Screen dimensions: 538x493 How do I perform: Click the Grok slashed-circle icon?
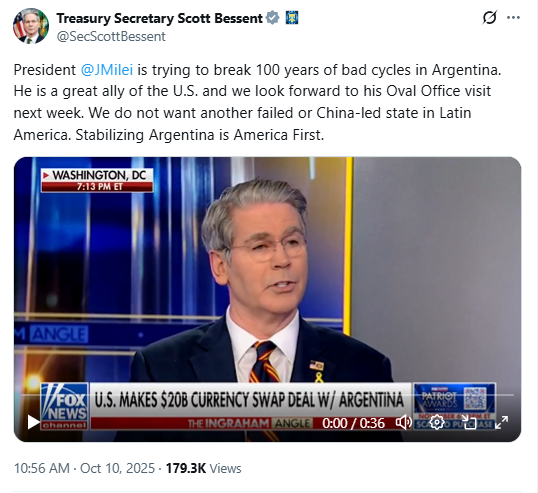(x=489, y=17)
